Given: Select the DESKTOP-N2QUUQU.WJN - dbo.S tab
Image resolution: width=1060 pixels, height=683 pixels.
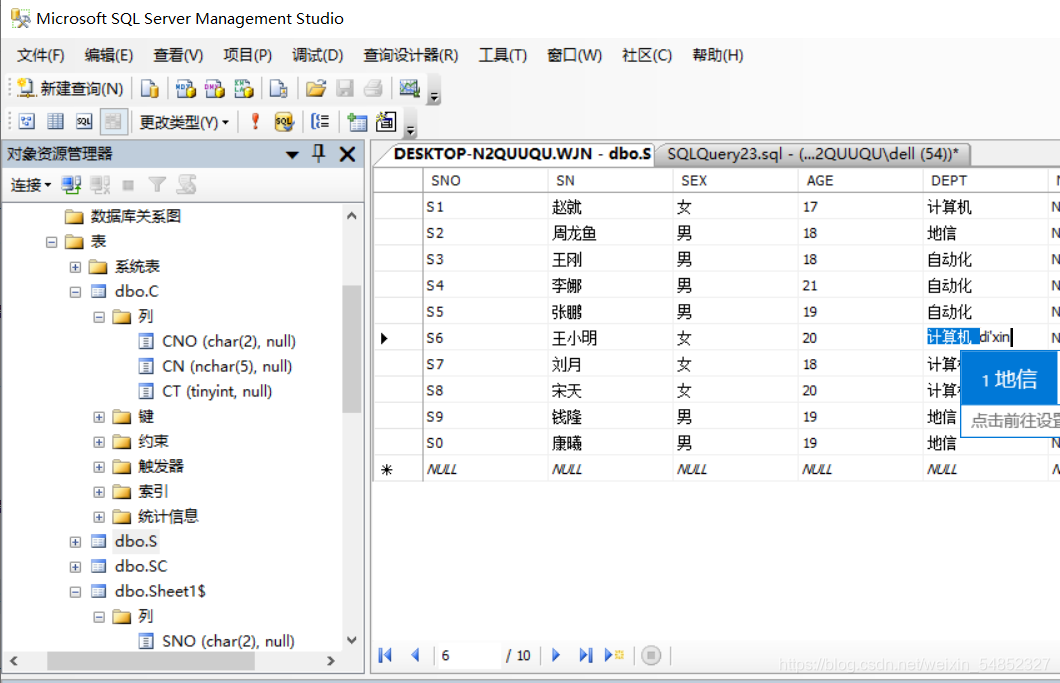Looking at the screenshot, I should (522, 154).
